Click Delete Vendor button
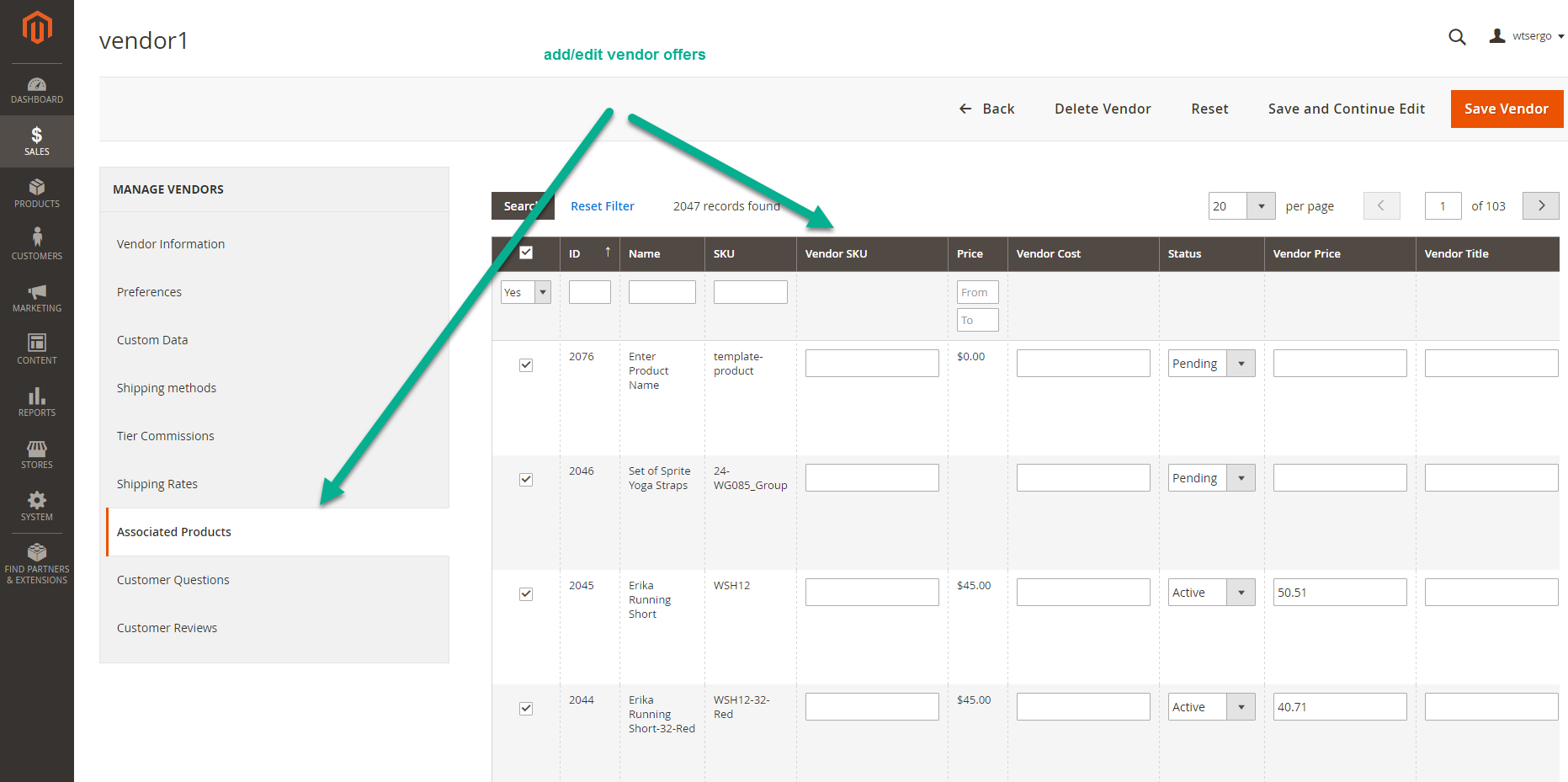The image size is (1568, 782). [x=1103, y=109]
